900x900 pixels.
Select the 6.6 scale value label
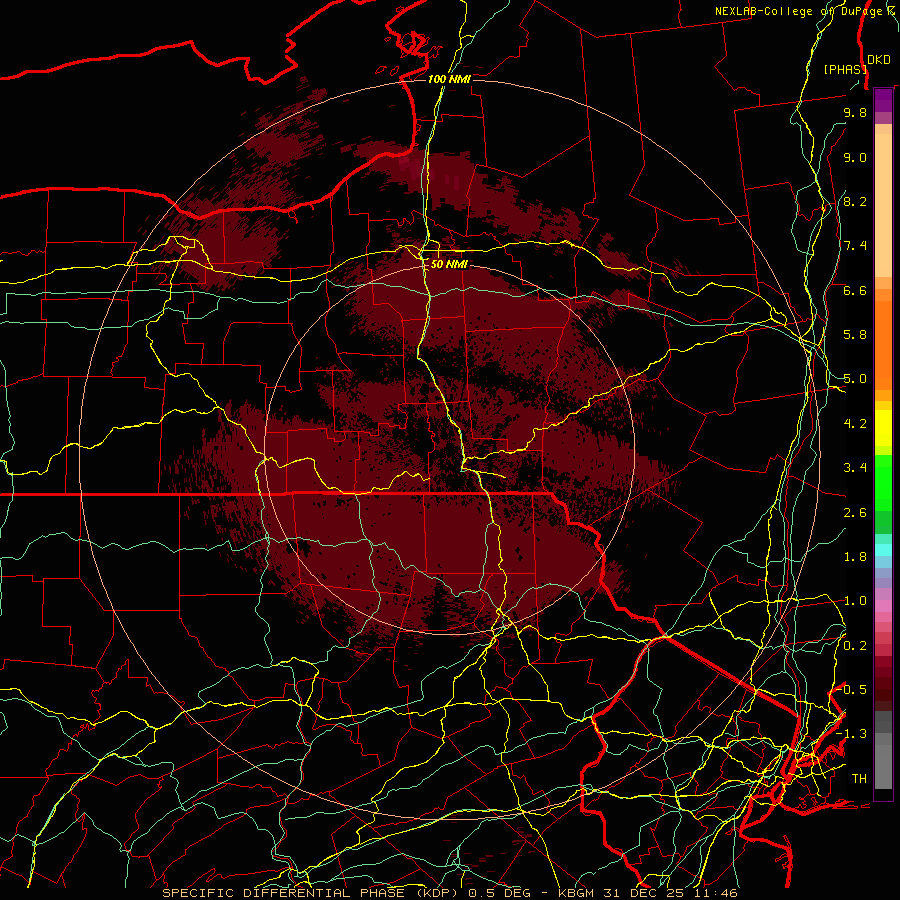(x=855, y=290)
